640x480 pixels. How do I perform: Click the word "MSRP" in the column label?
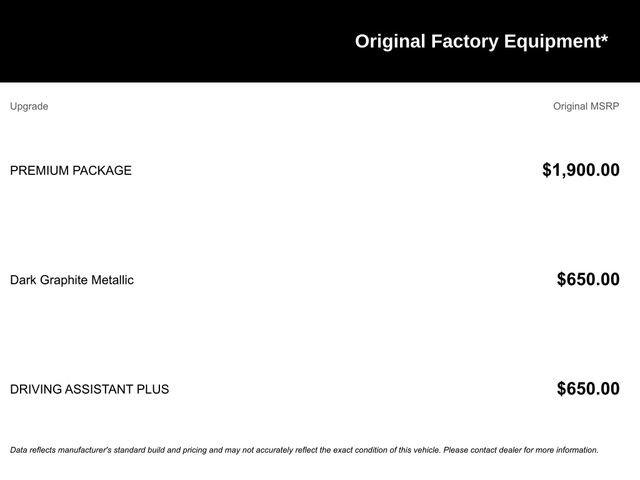tap(605, 106)
